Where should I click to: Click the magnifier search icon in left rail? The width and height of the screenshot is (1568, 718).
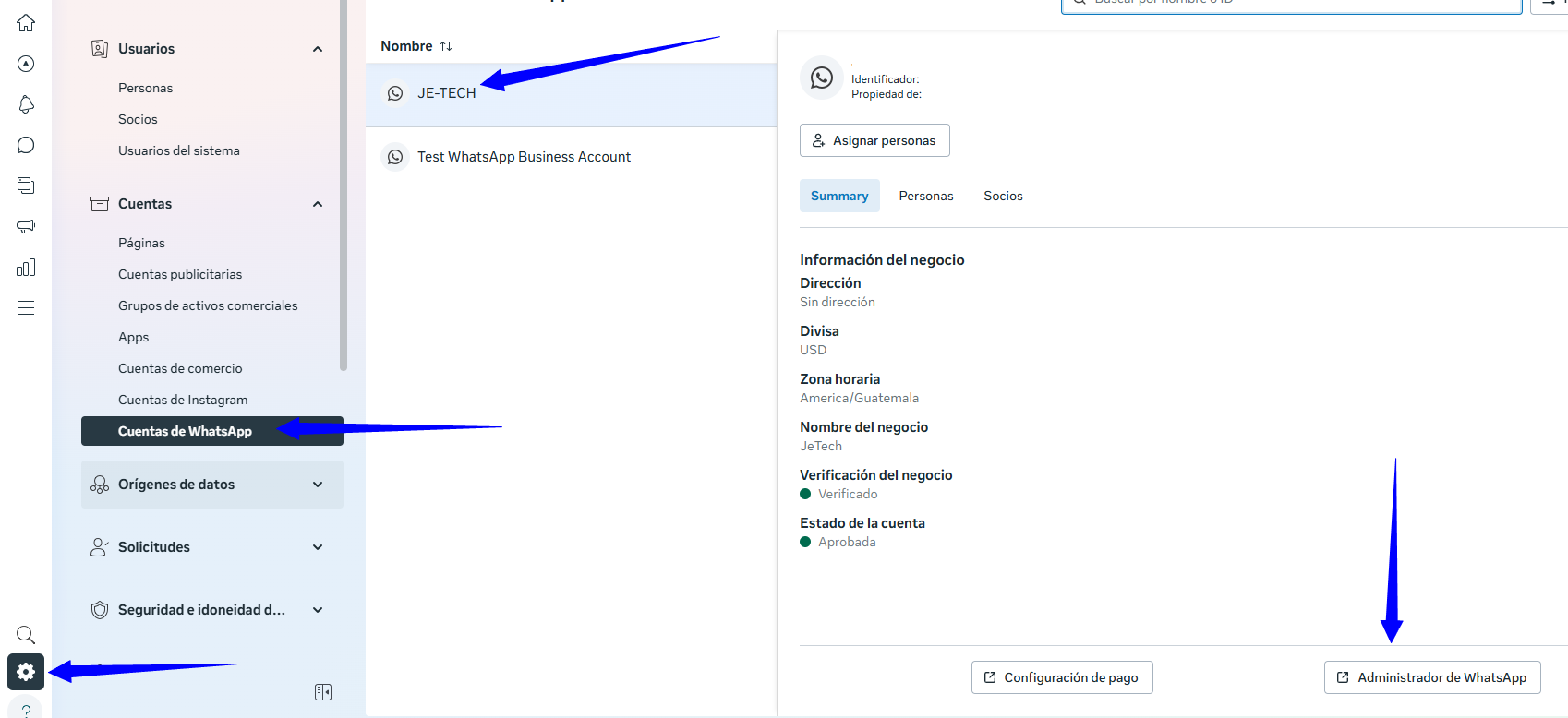26,634
